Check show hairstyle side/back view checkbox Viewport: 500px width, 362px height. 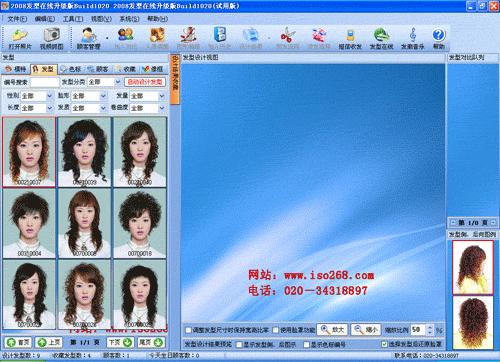click(x=239, y=344)
